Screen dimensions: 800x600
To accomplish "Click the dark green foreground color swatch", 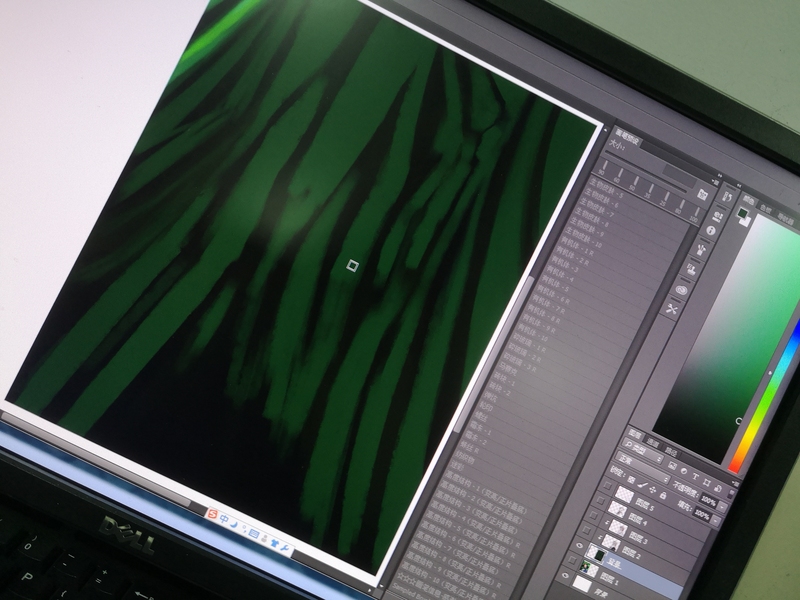I will click(x=742, y=213).
